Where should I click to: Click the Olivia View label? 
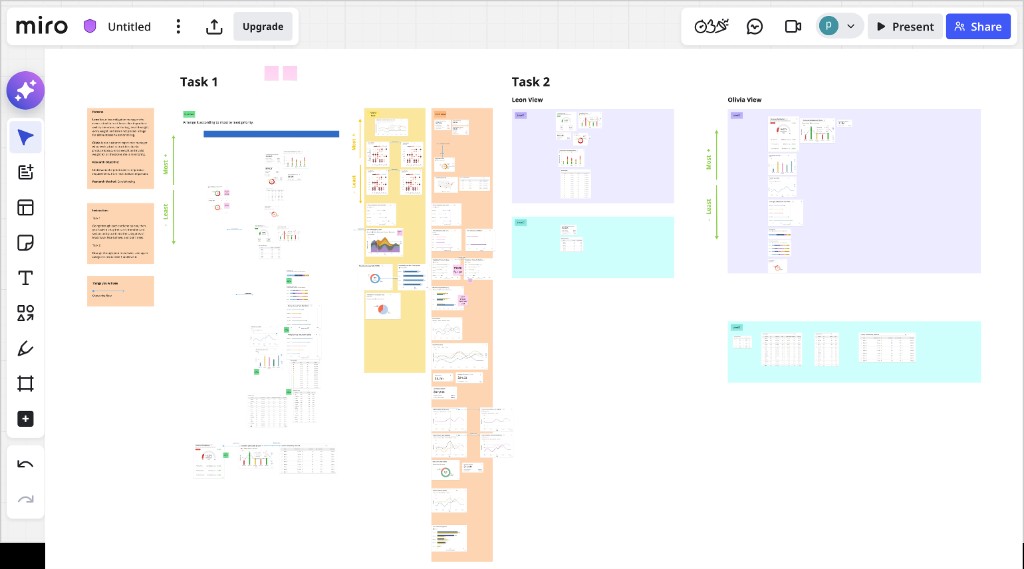(x=744, y=100)
